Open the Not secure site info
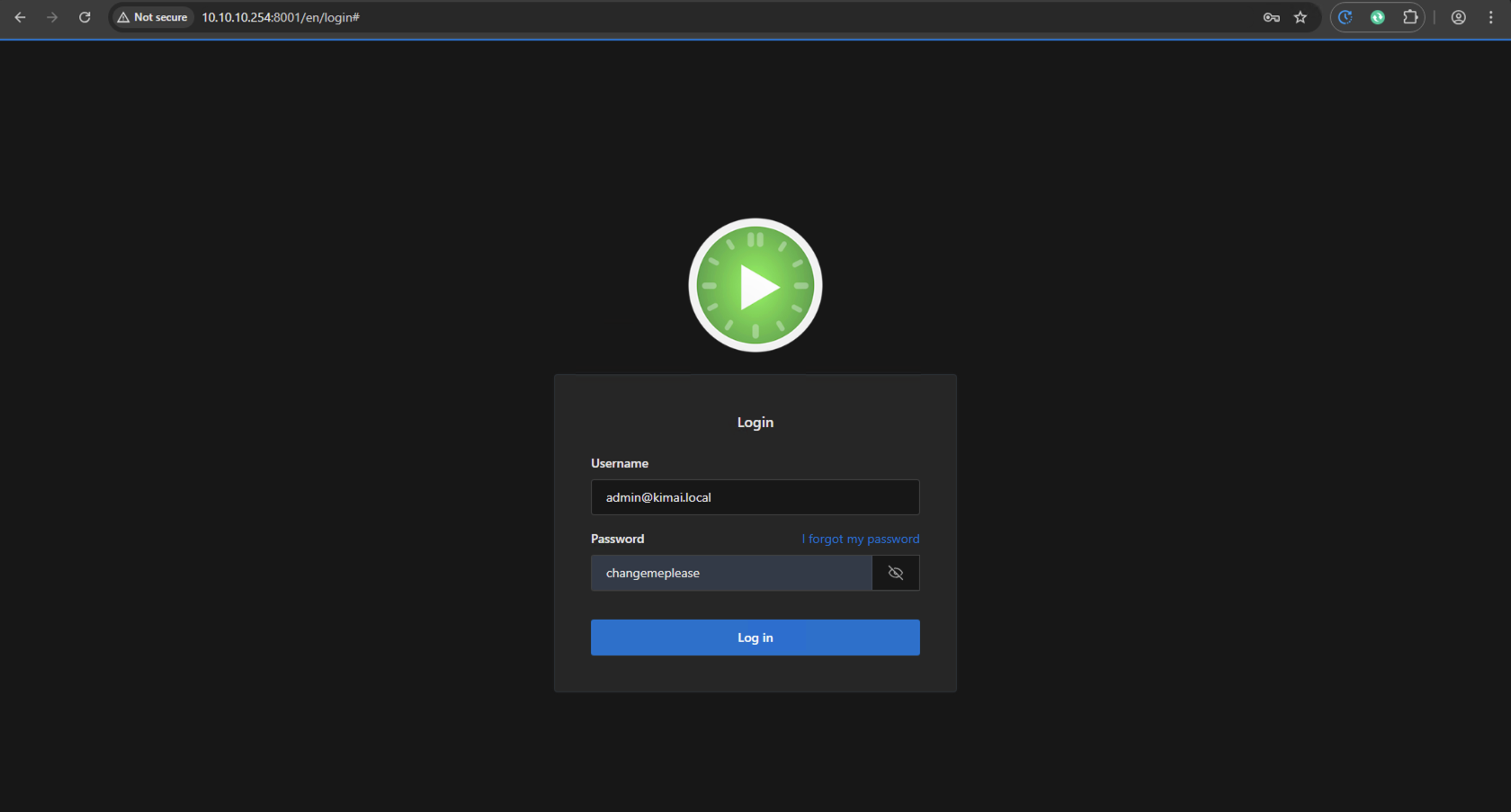Image resolution: width=1511 pixels, height=812 pixels. 152,17
